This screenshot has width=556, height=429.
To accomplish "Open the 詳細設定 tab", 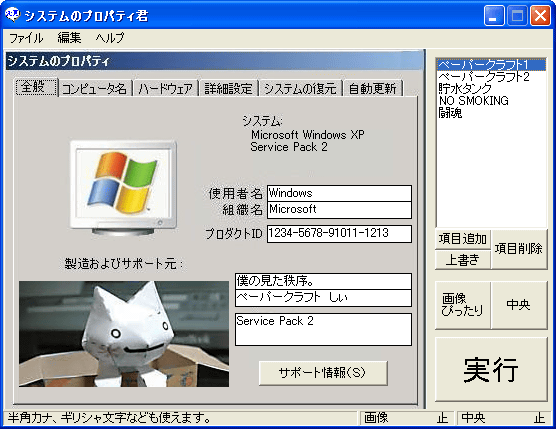I will [x=228, y=88].
